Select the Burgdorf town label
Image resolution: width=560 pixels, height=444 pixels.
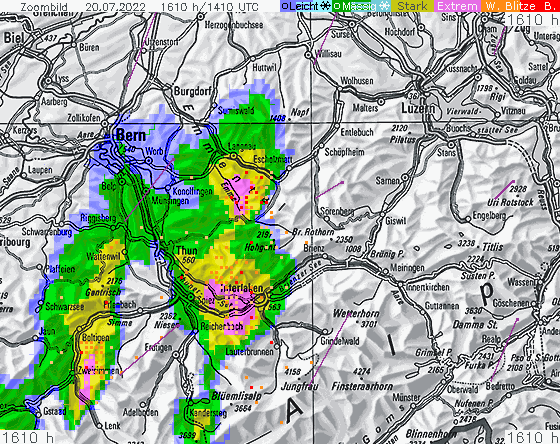[x=192, y=91]
